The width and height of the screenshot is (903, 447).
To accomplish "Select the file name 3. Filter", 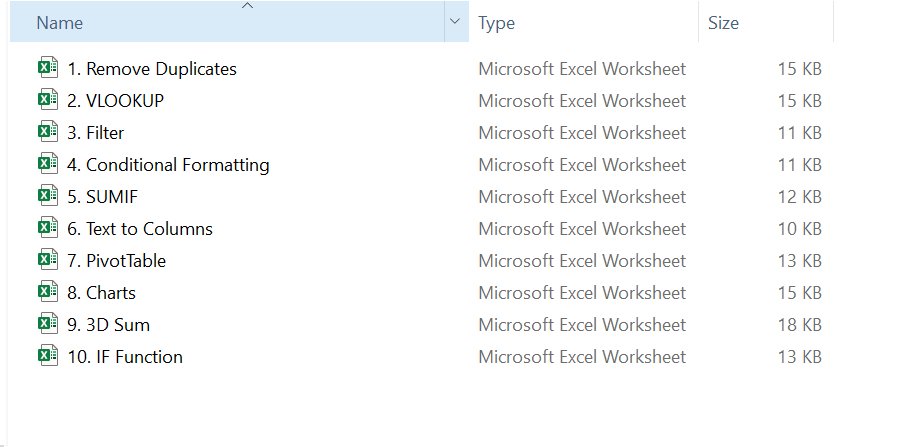I will pos(96,133).
